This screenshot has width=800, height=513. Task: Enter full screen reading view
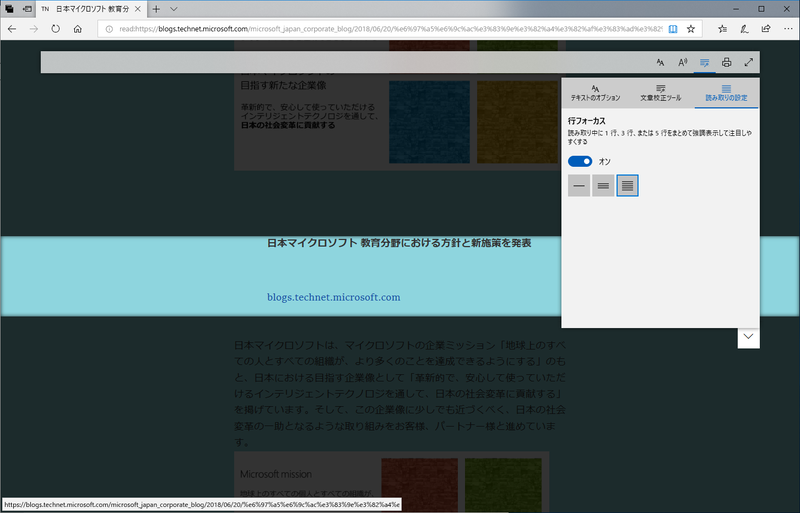click(x=748, y=62)
